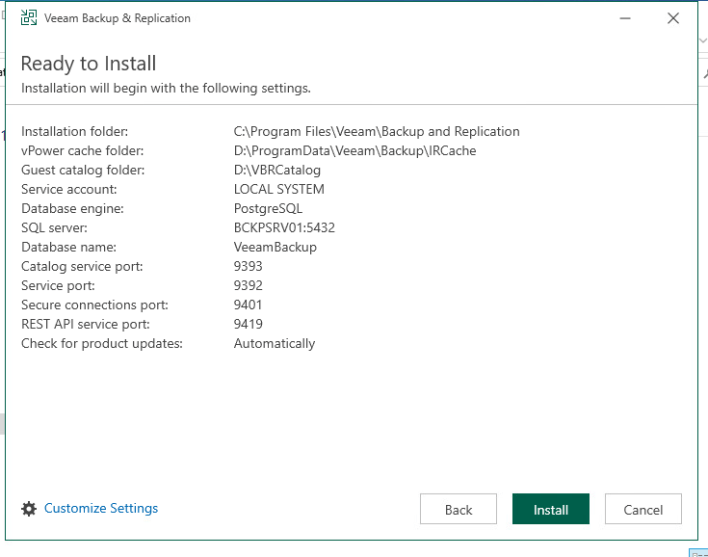The width and height of the screenshot is (708, 557).
Task: Click the LOCAL SYSTEM service account value
Action: (279, 189)
